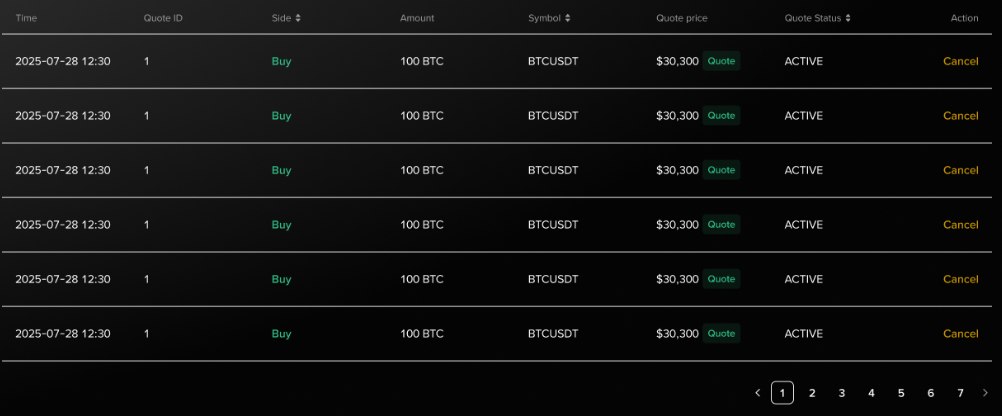This screenshot has height=416, width=1002.
Task: Click Cancel on the last row
Action: coord(960,334)
